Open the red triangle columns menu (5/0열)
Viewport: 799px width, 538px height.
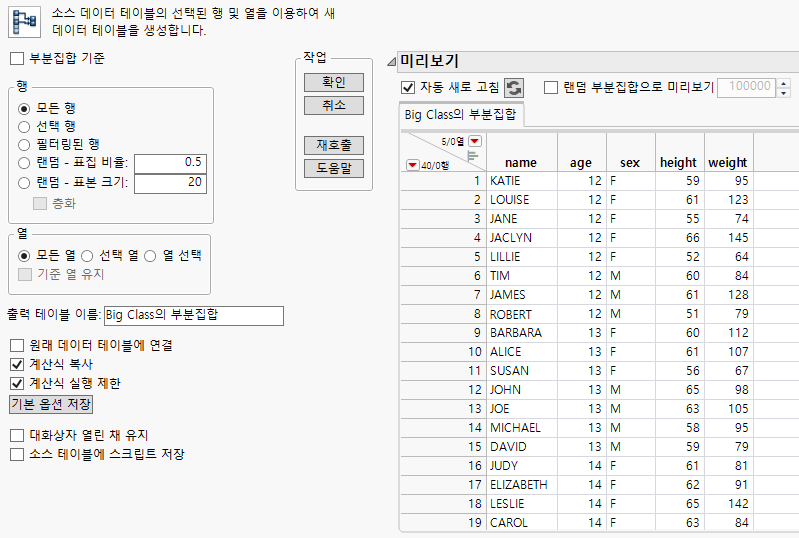click(475, 141)
